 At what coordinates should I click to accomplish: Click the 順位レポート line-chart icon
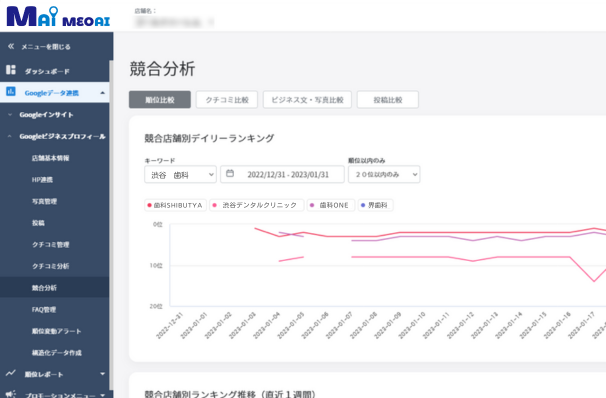(x=11, y=373)
